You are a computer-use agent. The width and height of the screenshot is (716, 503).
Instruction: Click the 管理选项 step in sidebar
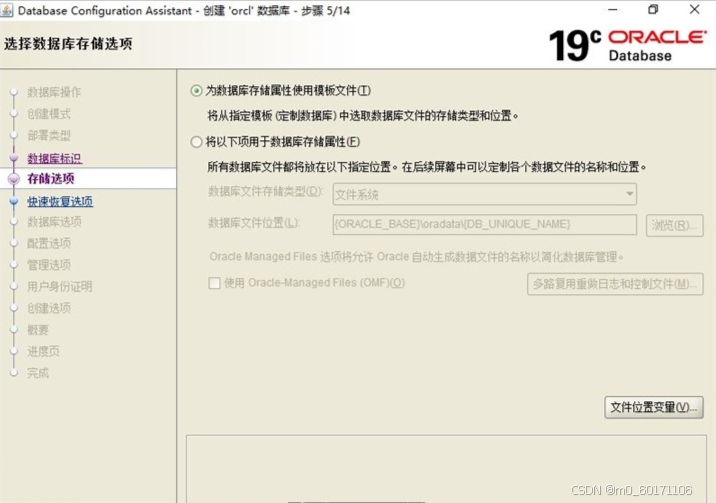tap(49, 265)
